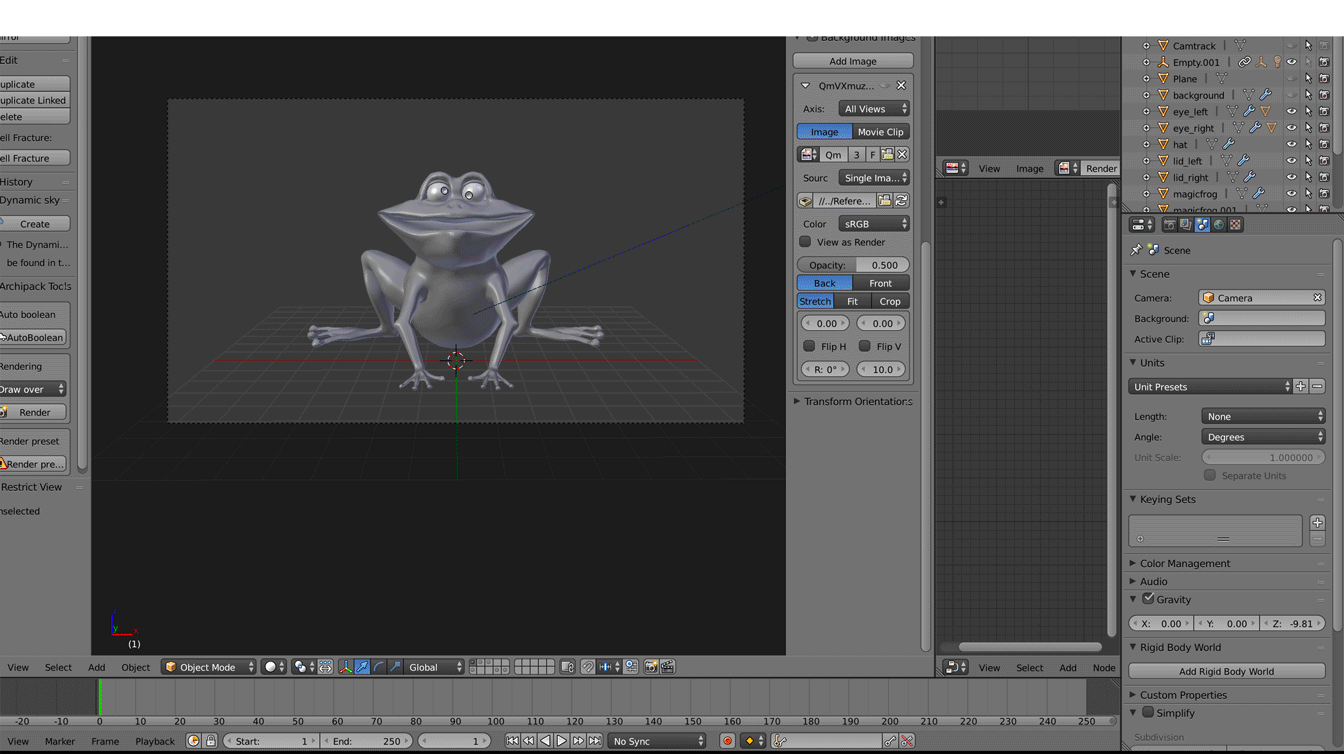Toggle lock camera and layers icon

(x=568, y=667)
